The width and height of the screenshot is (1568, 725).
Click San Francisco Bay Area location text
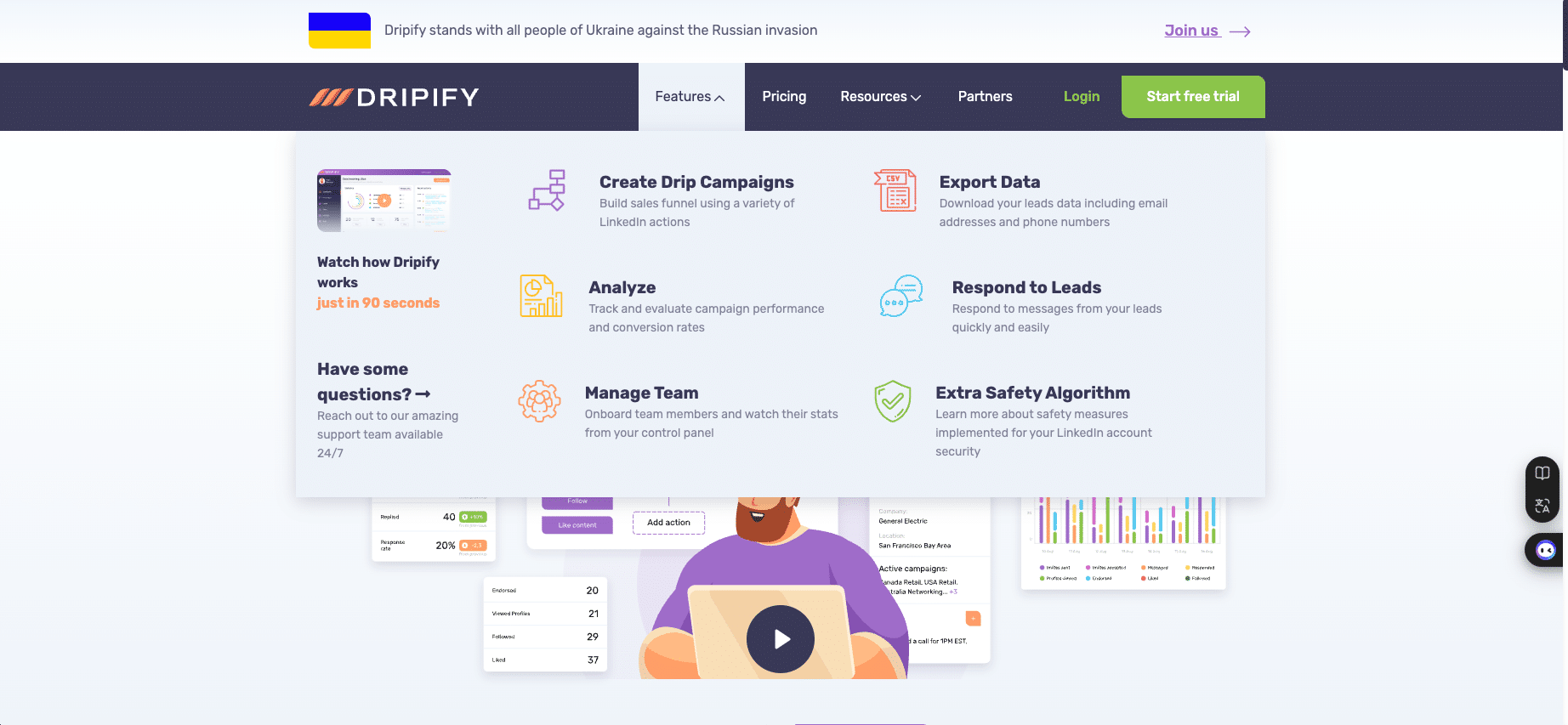(915, 546)
